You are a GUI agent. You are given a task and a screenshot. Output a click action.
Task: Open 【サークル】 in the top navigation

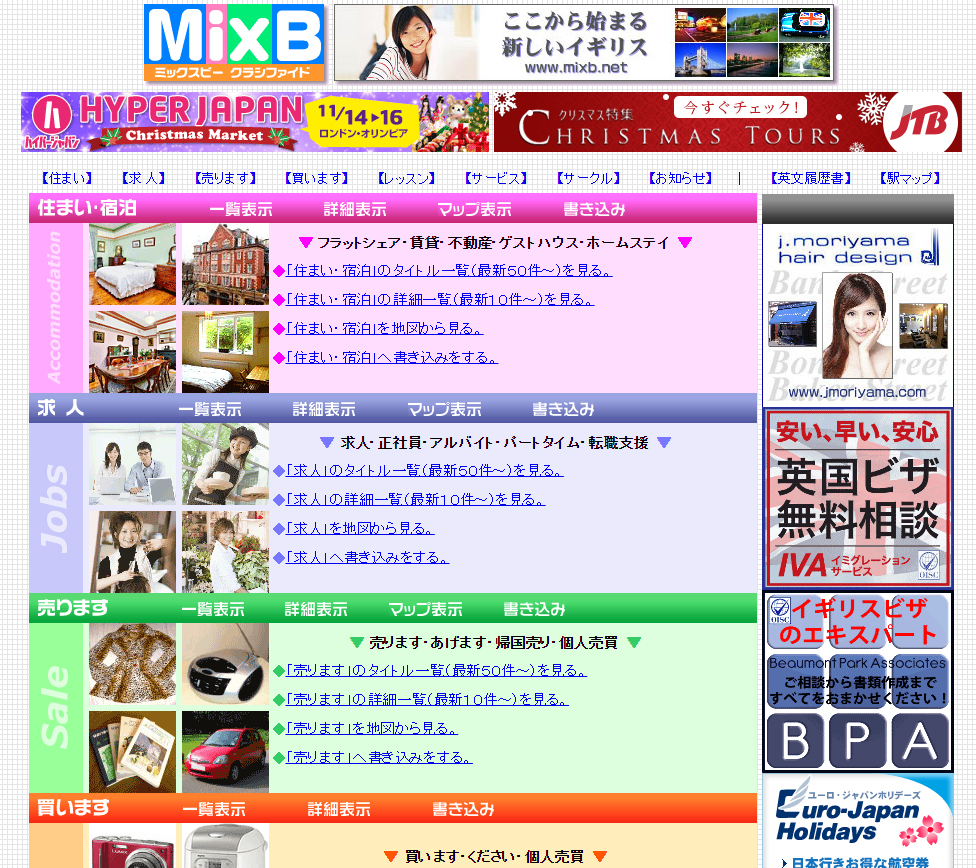[588, 179]
